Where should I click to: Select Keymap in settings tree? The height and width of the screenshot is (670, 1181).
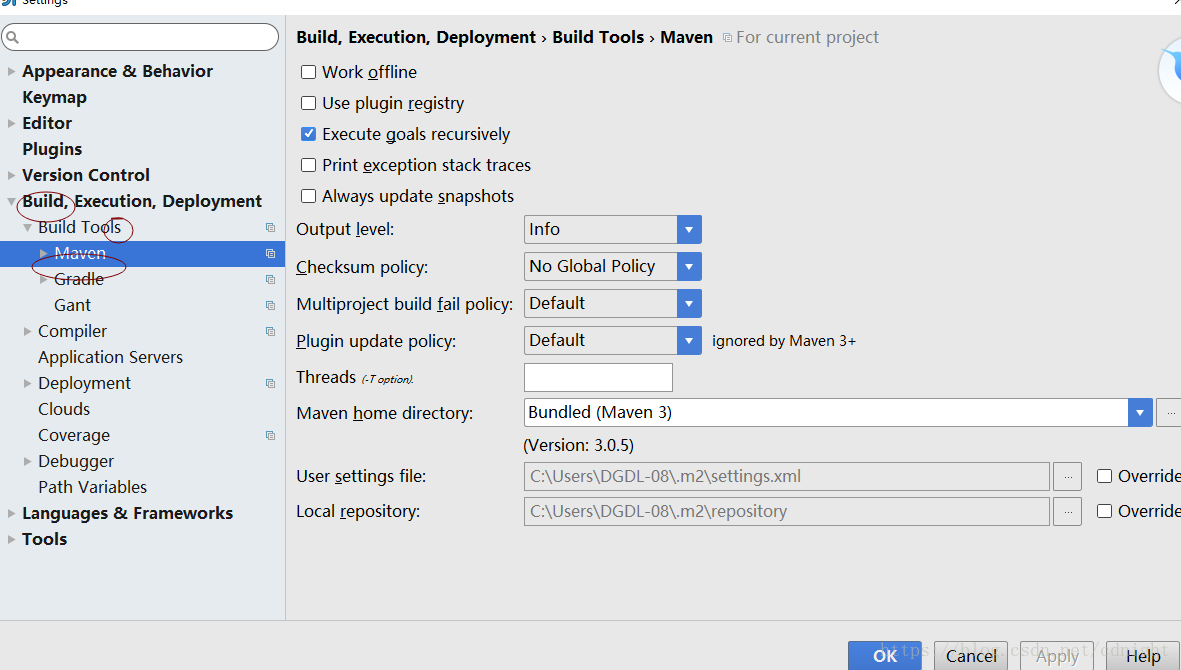click(54, 98)
